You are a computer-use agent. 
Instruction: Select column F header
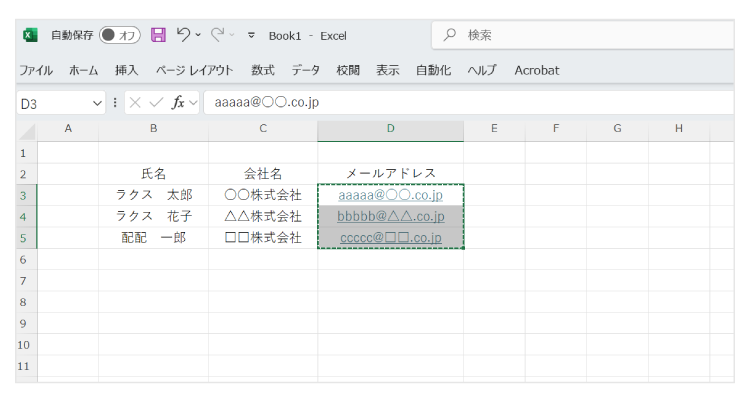556,129
